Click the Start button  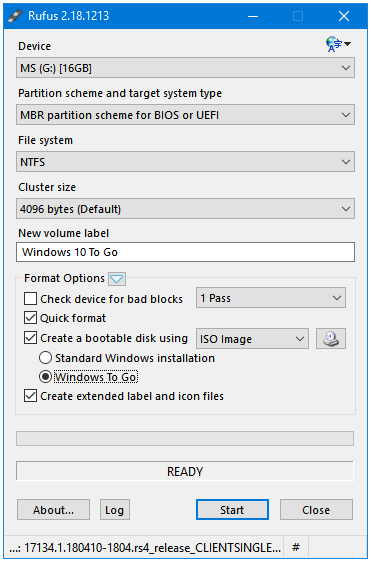tap(232, 510)
